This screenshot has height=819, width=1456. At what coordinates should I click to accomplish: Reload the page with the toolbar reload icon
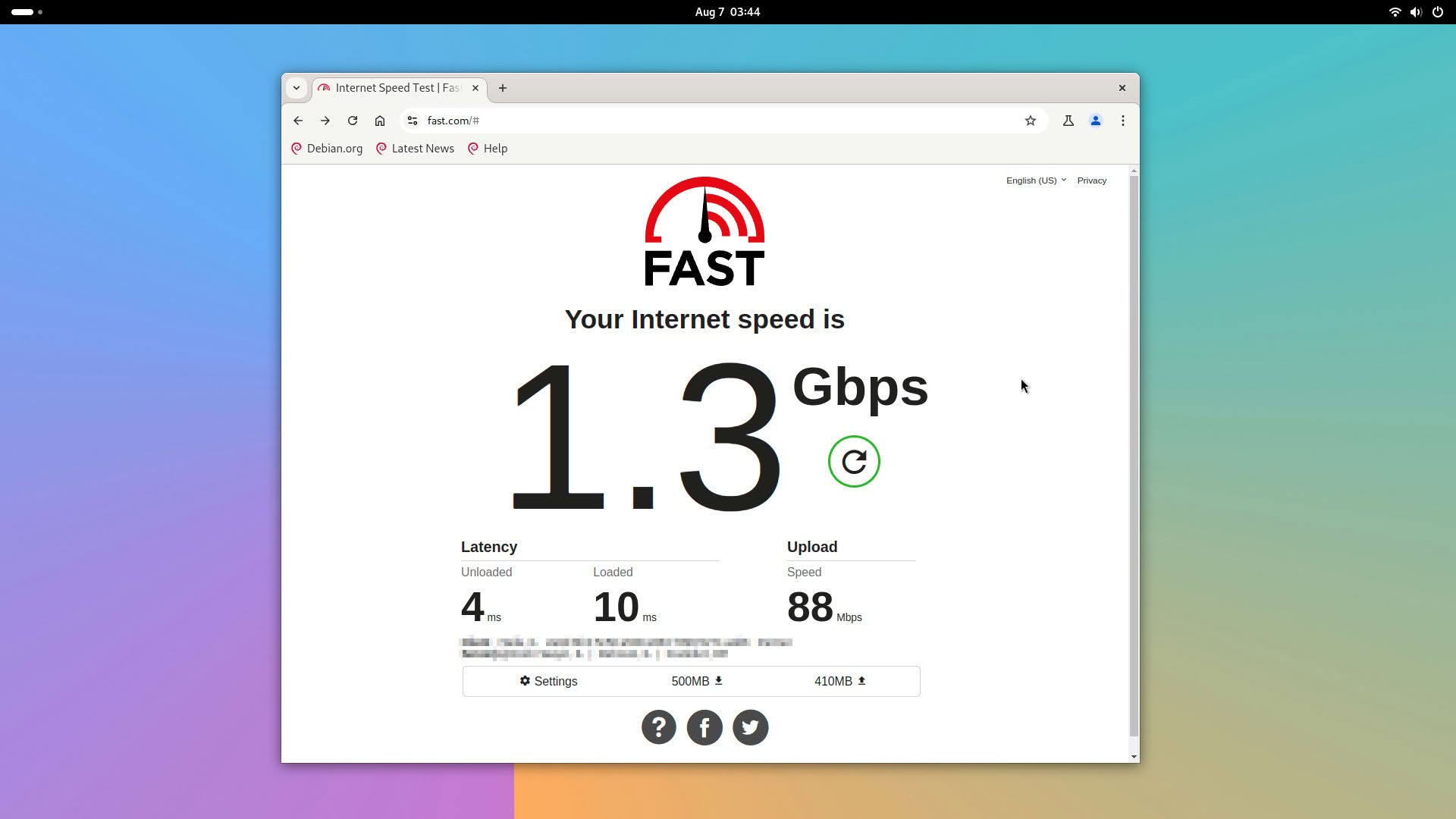click(353, 121)
